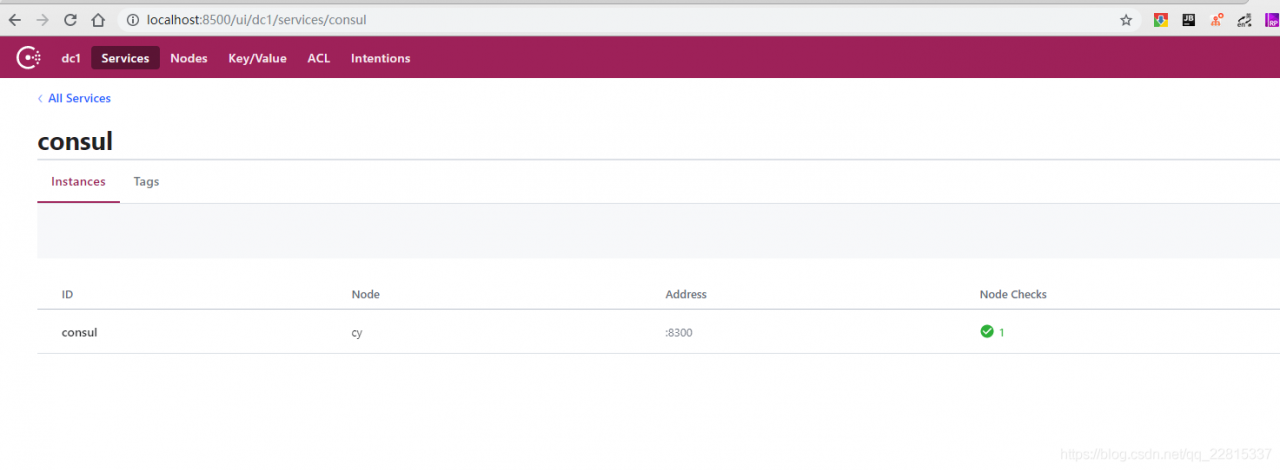This screenshot has width=1280, height=470.
Task: Click the Consul logo icon
Action: [28, 58]
